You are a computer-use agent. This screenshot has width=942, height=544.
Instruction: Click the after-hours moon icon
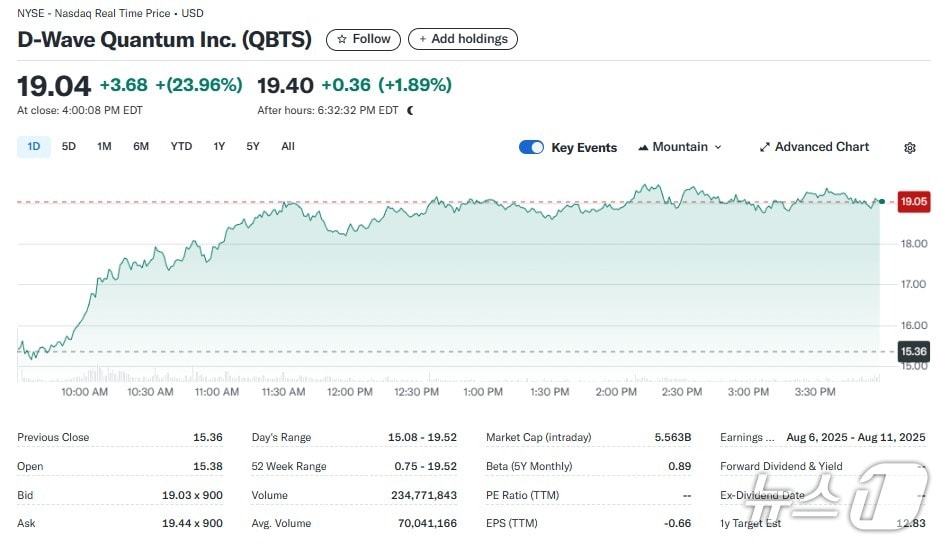tap(410, 111)
